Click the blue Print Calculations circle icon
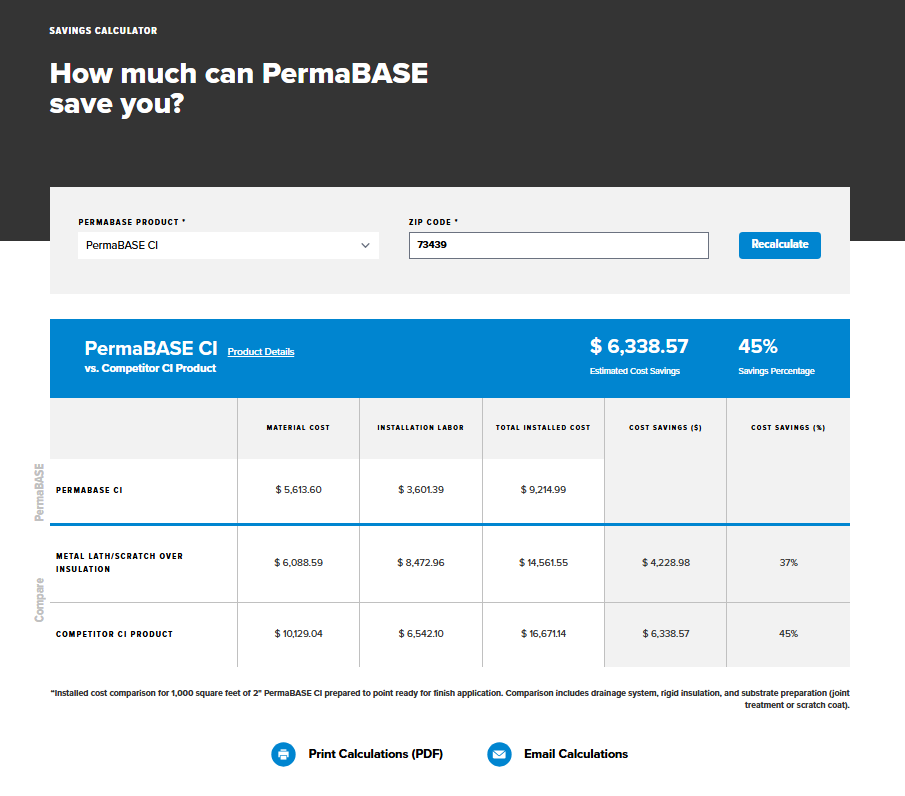Viewport: 905px width, 796px height. point(284,754)
